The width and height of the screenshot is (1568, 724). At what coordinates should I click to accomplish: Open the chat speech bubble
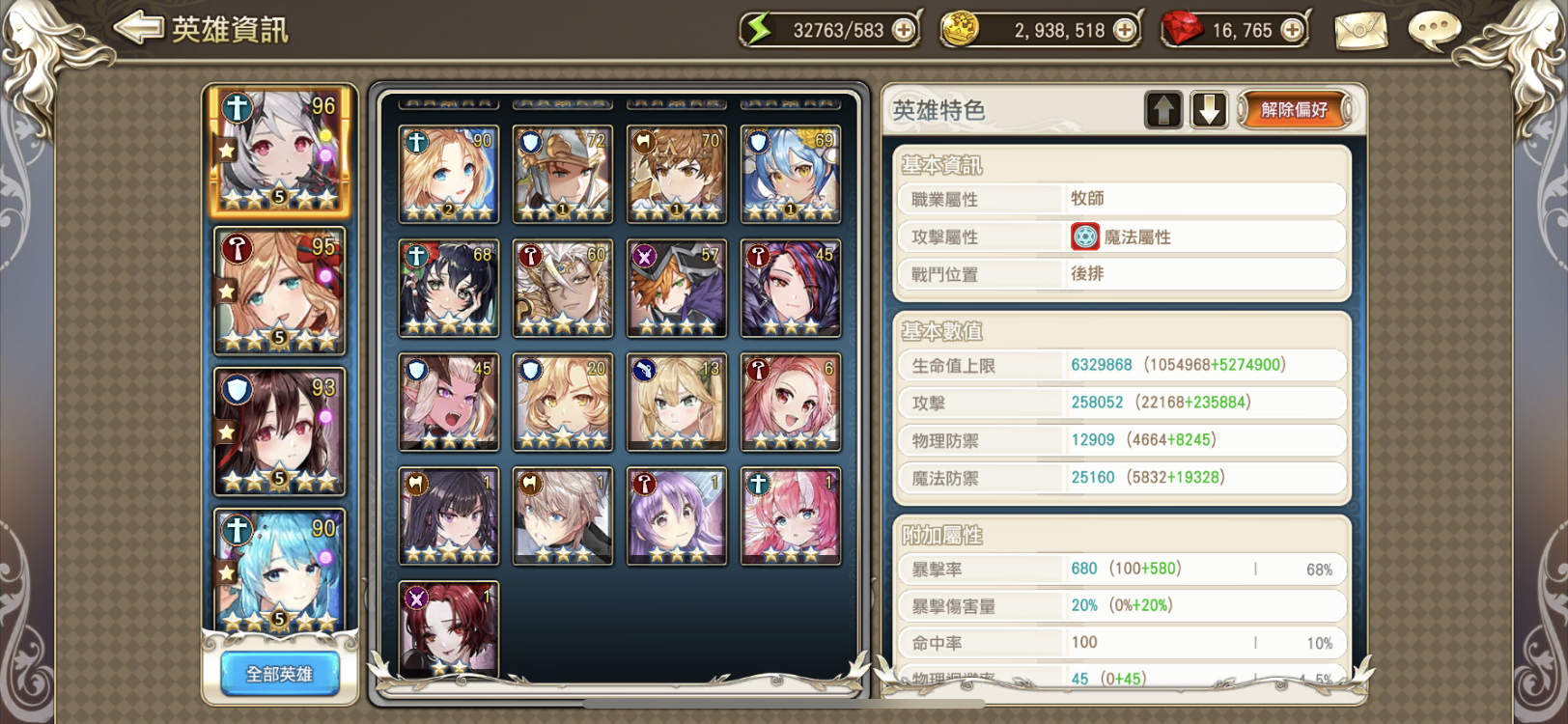pyautogui.click(x=1435, y=30)
